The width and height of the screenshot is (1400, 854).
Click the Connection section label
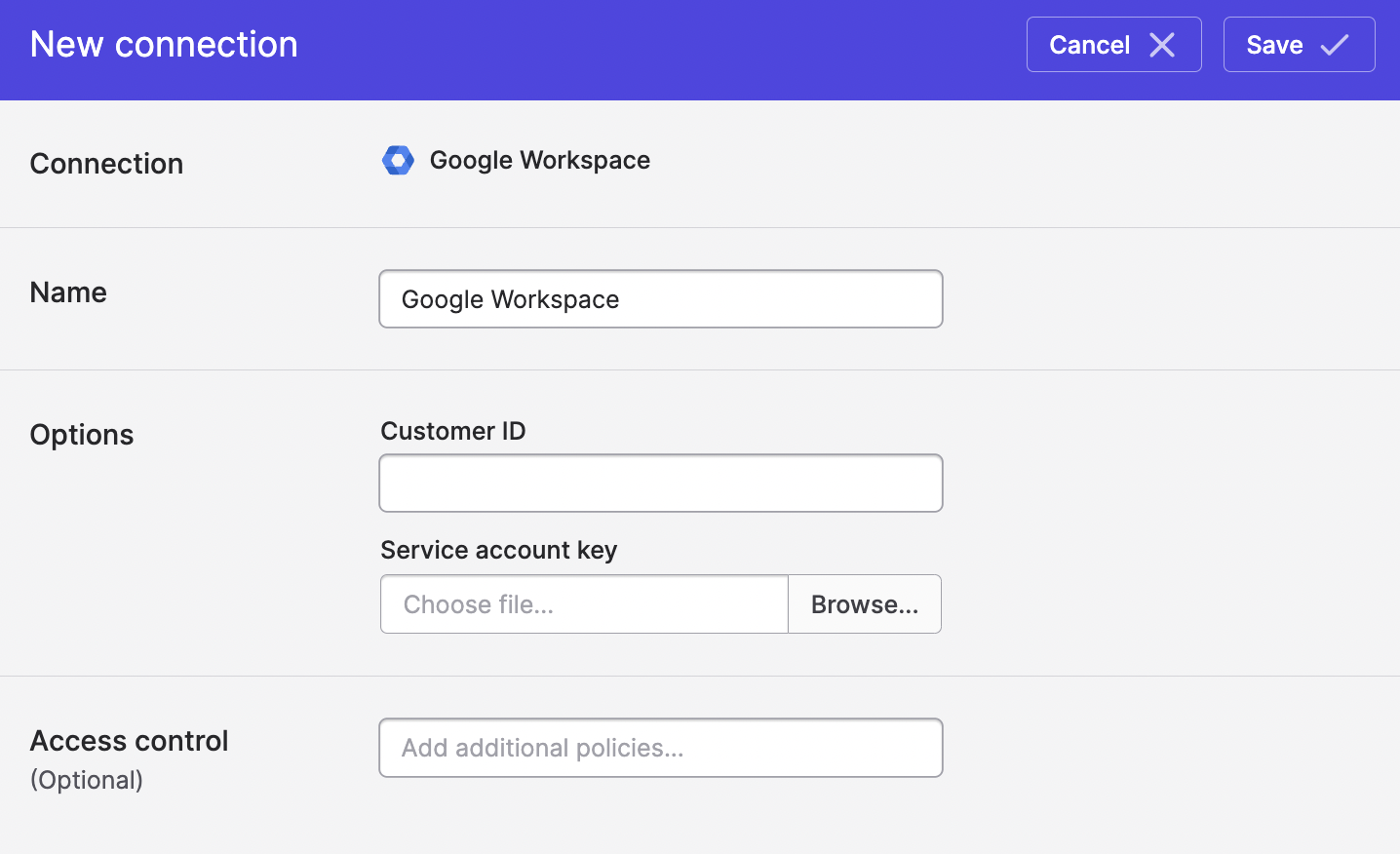coord(106,164)
